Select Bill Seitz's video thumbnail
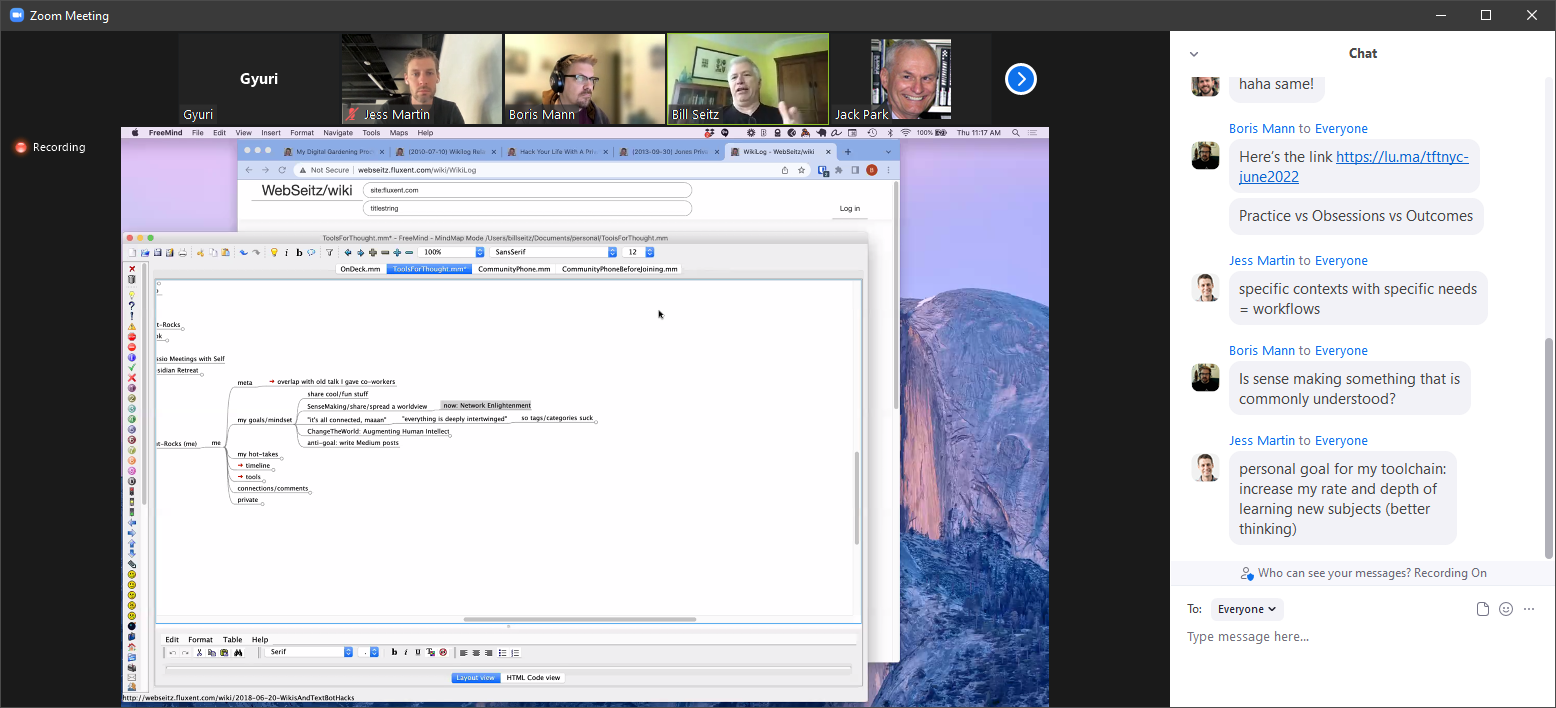The width and height of the screenshot is (1556, 708). pos(748,79)
